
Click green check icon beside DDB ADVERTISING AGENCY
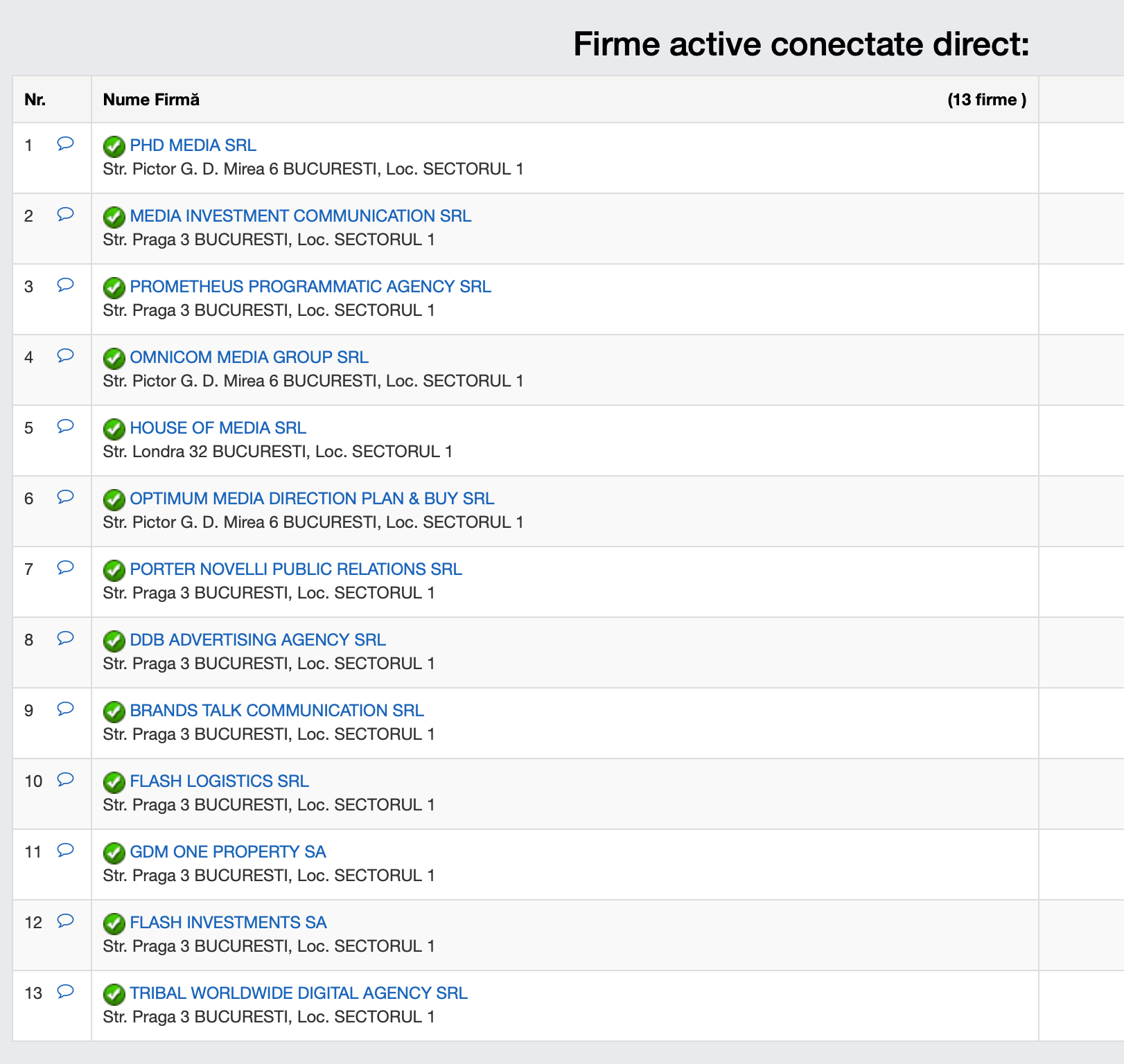coord(114,641)
